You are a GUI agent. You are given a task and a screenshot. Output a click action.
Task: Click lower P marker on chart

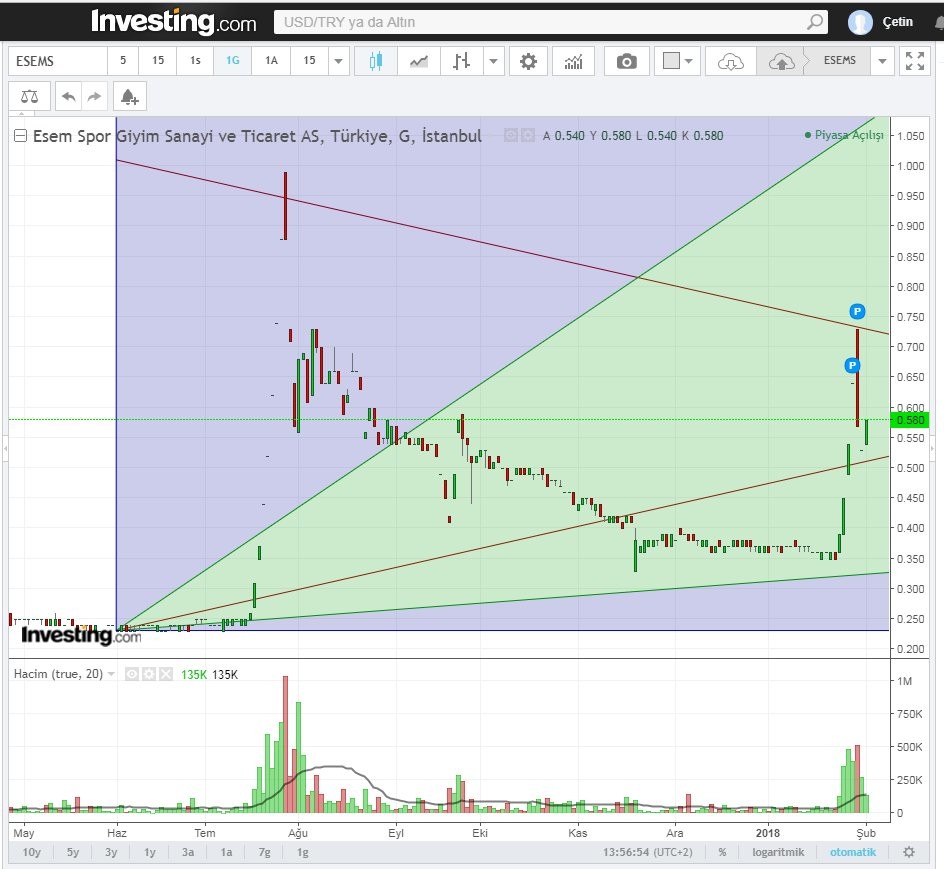pyautogui.click(x=852, y=365)
